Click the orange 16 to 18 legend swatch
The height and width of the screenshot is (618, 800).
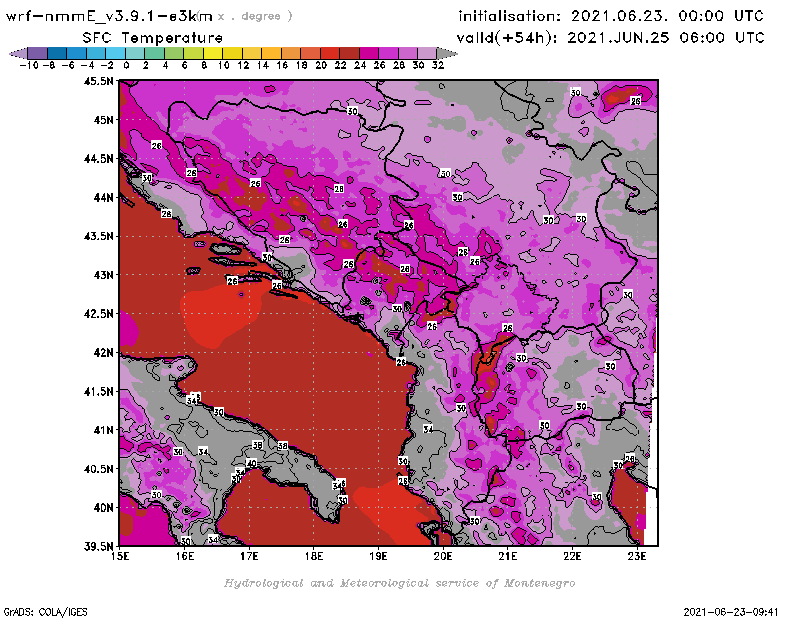coord(290,53)
